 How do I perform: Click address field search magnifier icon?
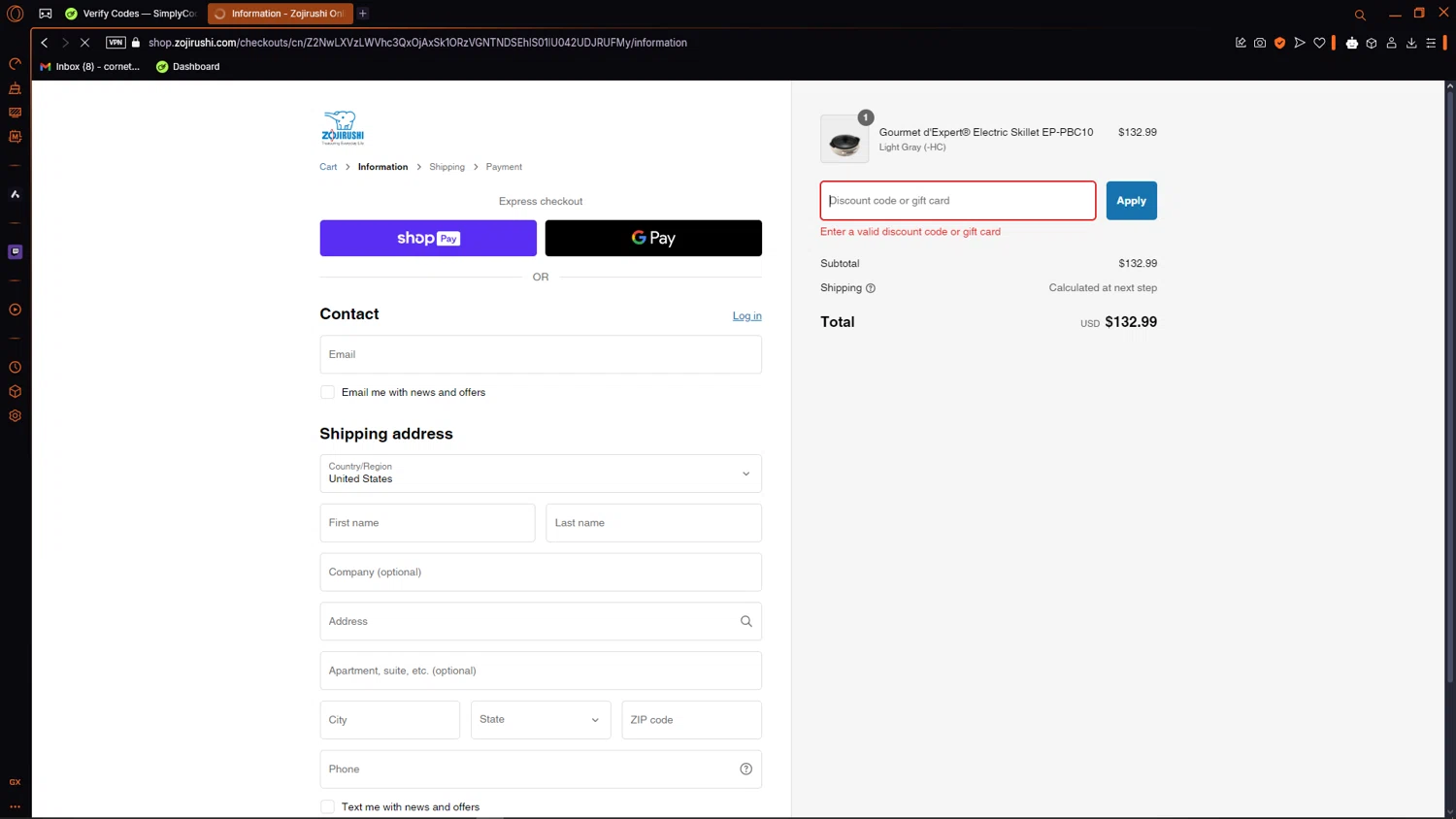(746, 621)
